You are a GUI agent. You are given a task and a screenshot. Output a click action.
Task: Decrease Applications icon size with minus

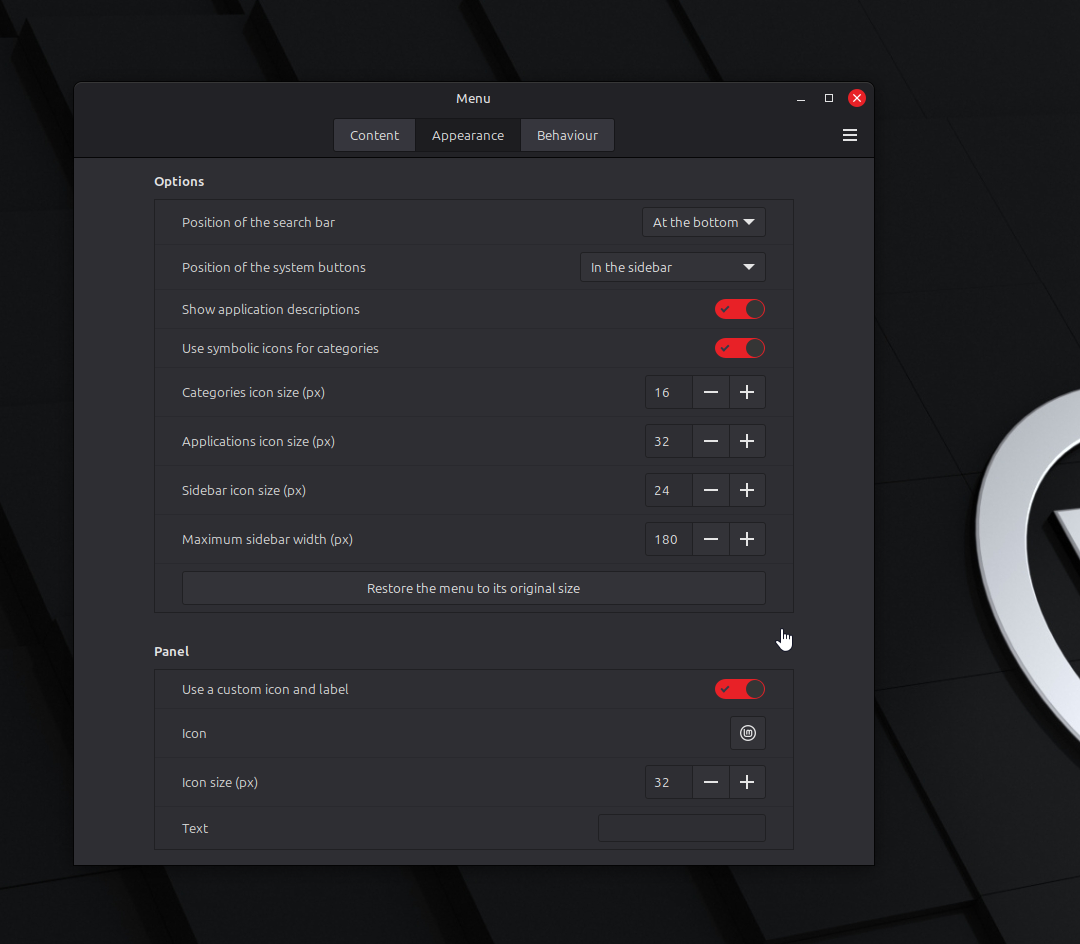(x=711, y=441)
